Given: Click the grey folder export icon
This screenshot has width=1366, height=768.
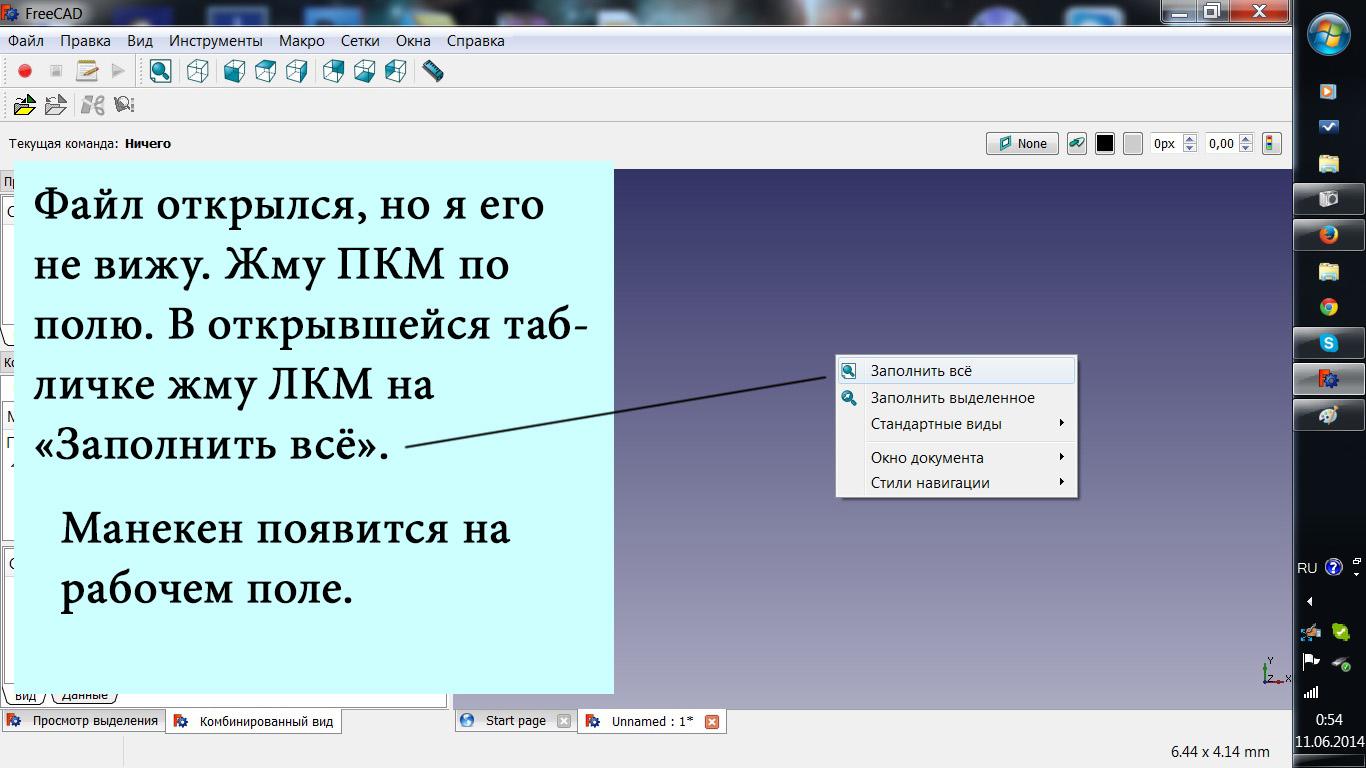Looking at the screenshot, I should 56,104.
